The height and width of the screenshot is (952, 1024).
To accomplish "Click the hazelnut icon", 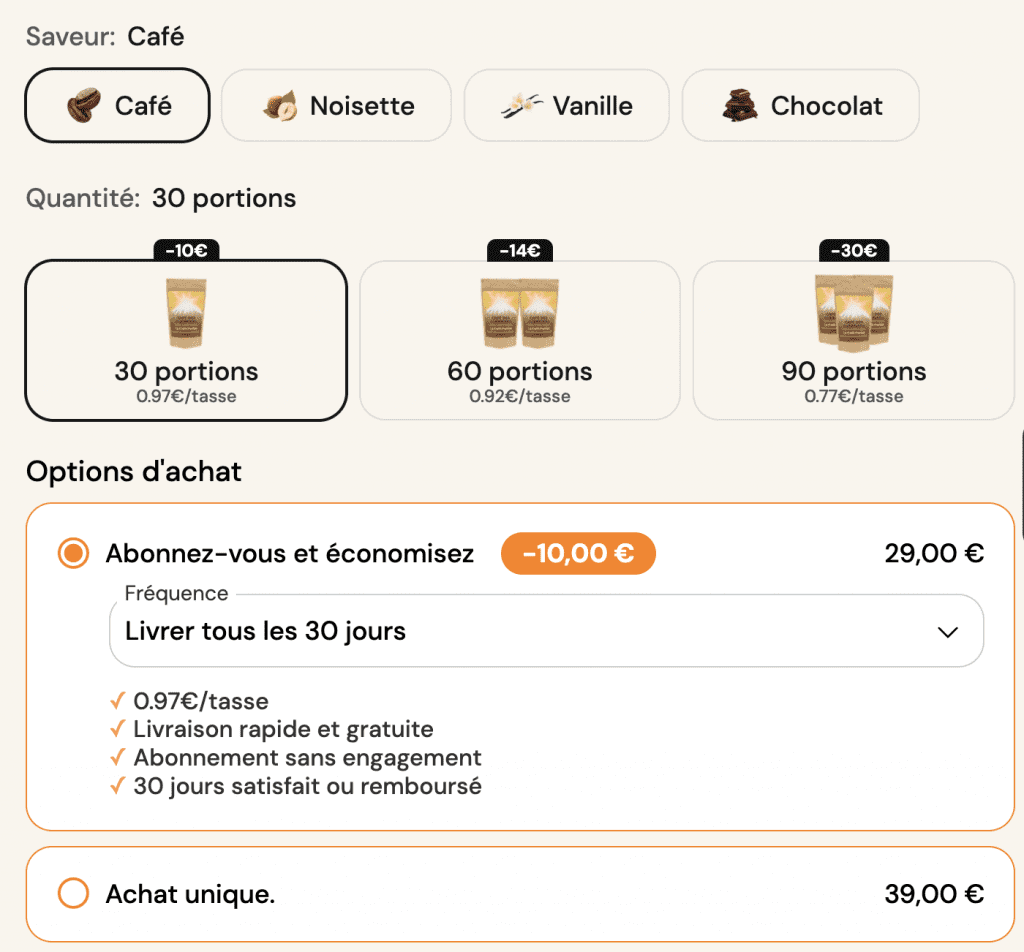I will 280,106.
